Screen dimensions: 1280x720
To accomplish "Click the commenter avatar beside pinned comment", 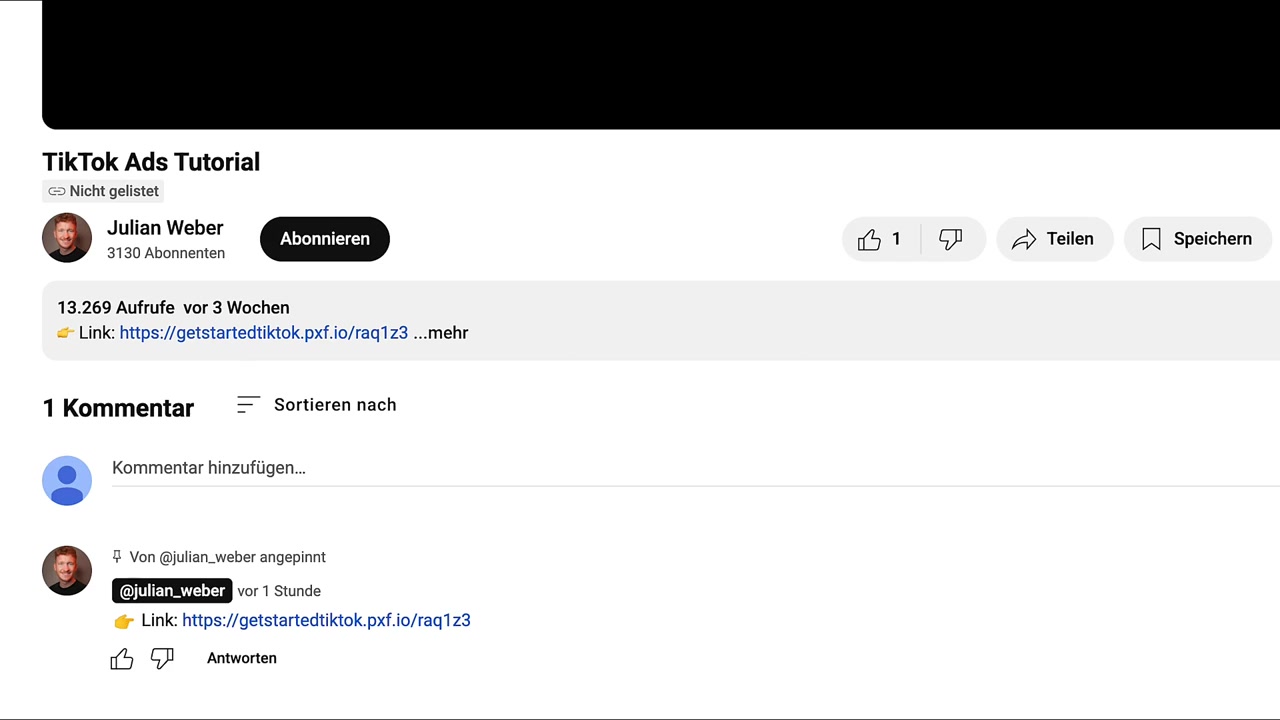I will coord(67,571).
